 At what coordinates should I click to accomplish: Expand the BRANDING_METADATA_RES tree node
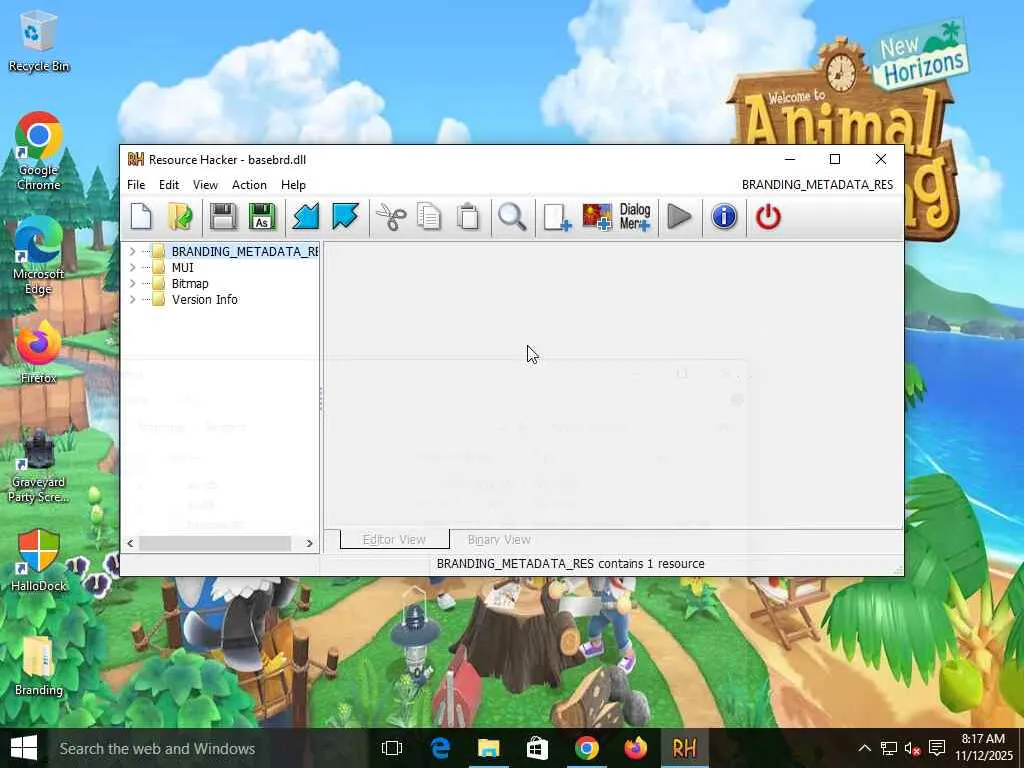coord(133,251)
